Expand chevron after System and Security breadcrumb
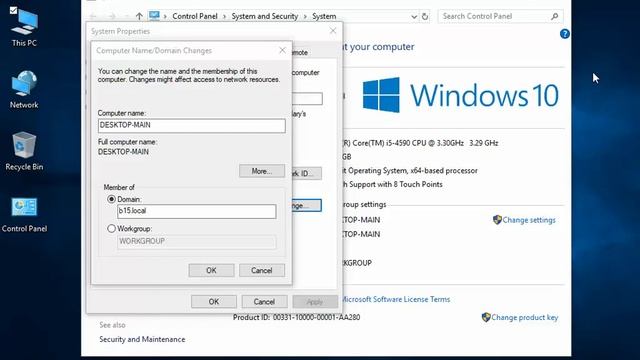640x360 pixels. pyautogui.click(x=305, y=17)
